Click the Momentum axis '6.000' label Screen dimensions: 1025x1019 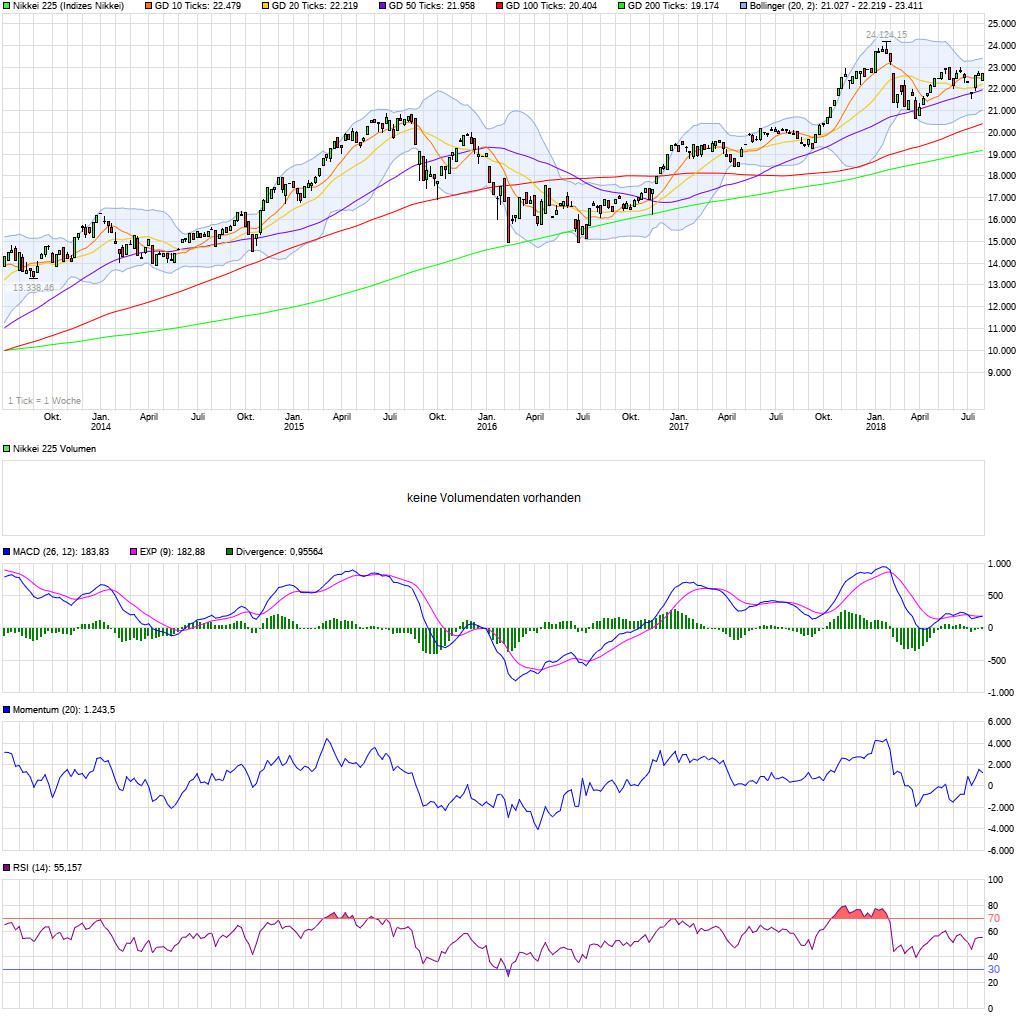(x=1000, y=722)
